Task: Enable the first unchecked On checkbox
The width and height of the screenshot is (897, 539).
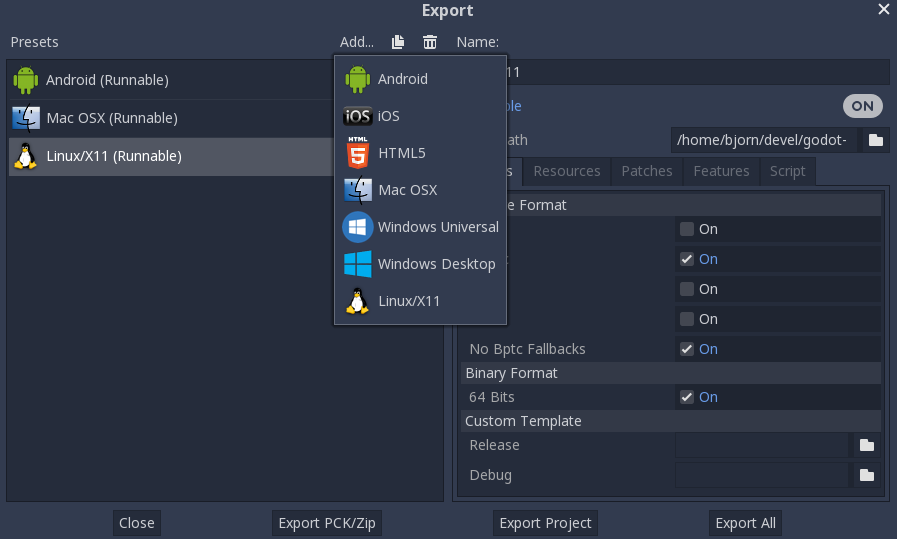Action: [x=686, y=229]
